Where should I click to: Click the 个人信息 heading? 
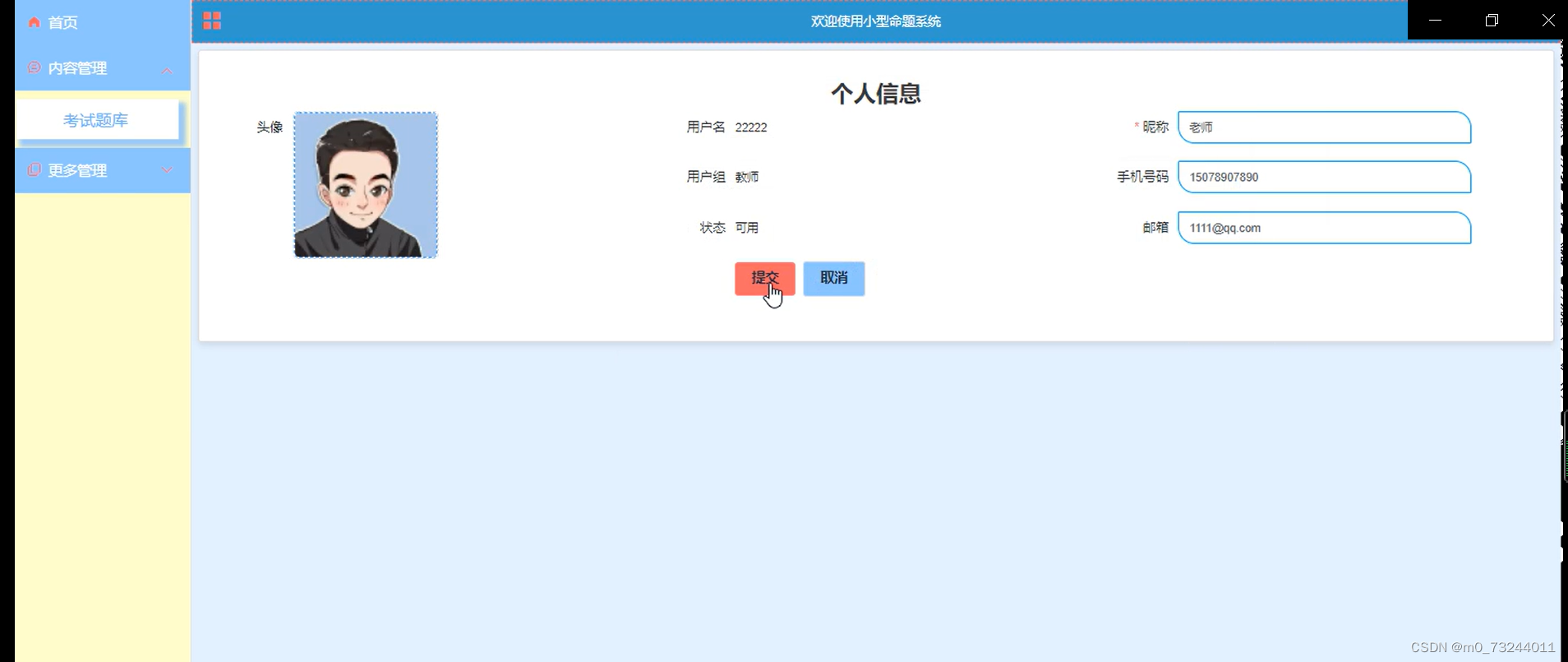click(876, 94)
